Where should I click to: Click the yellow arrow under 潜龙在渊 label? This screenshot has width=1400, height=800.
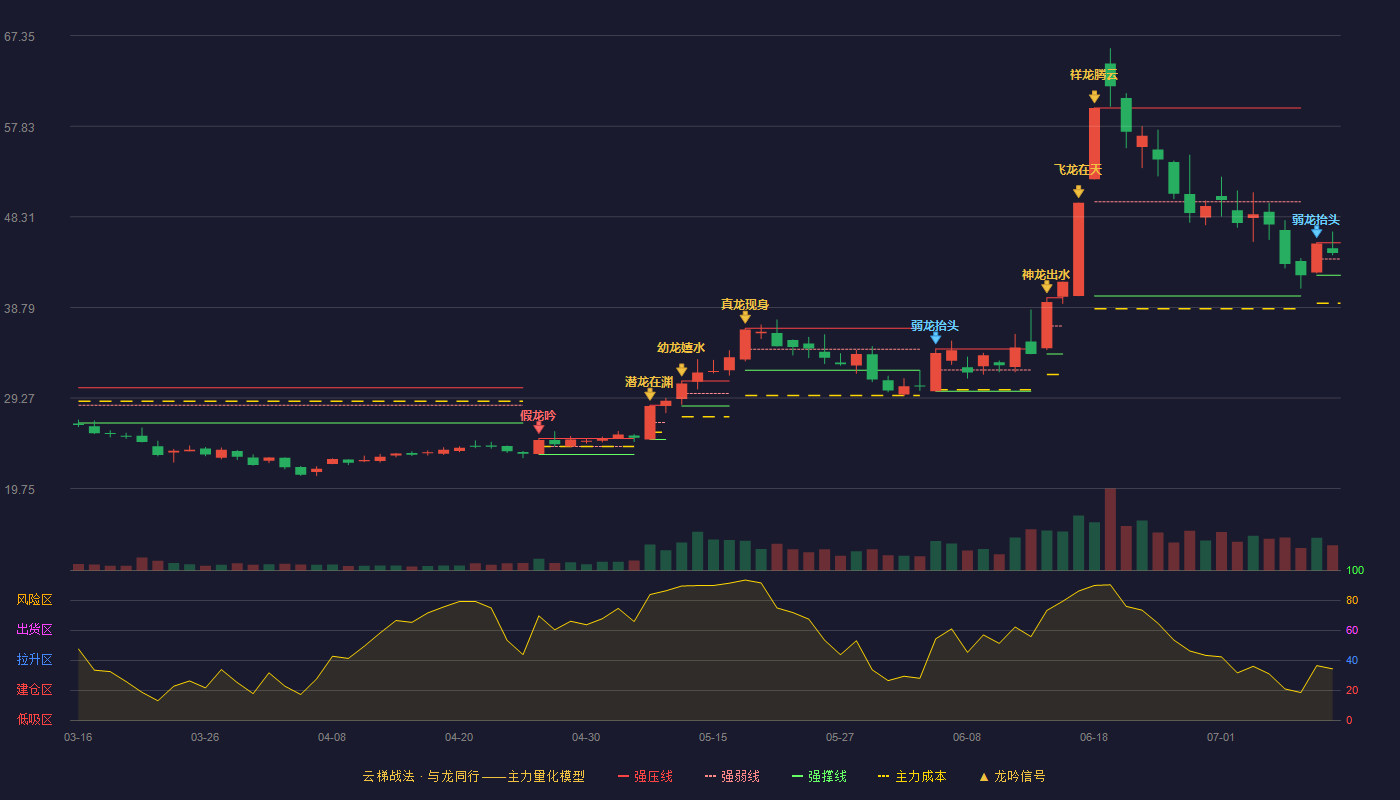pos(650,395)
